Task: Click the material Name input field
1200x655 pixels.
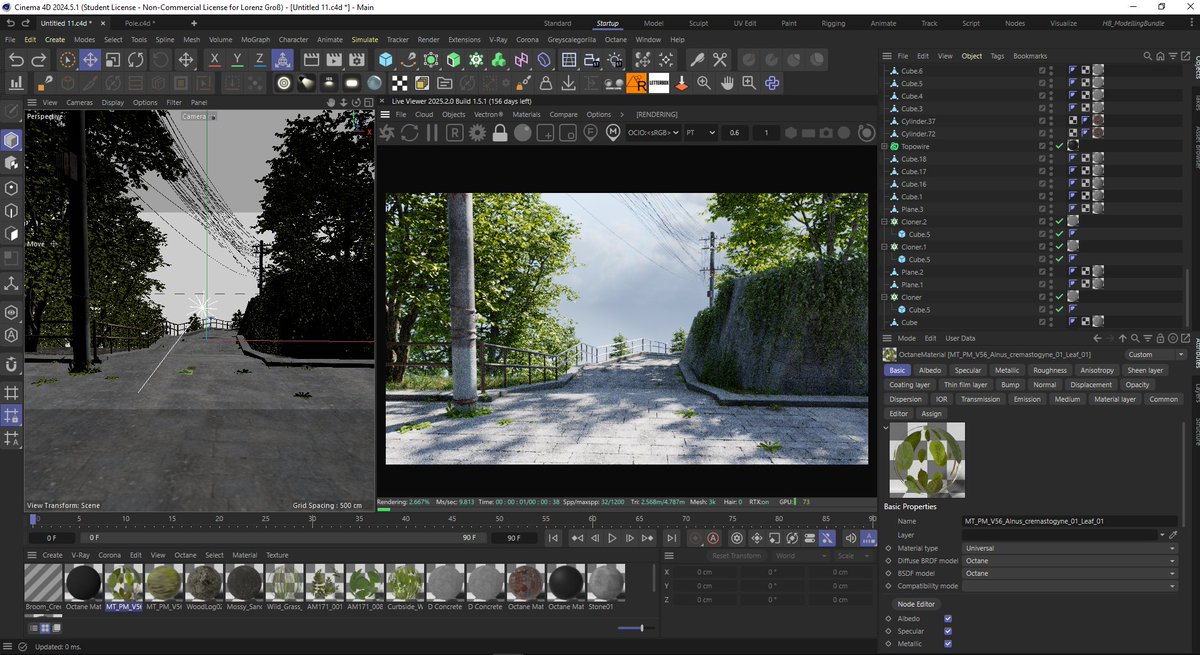Action: (x=1070, y=521)
